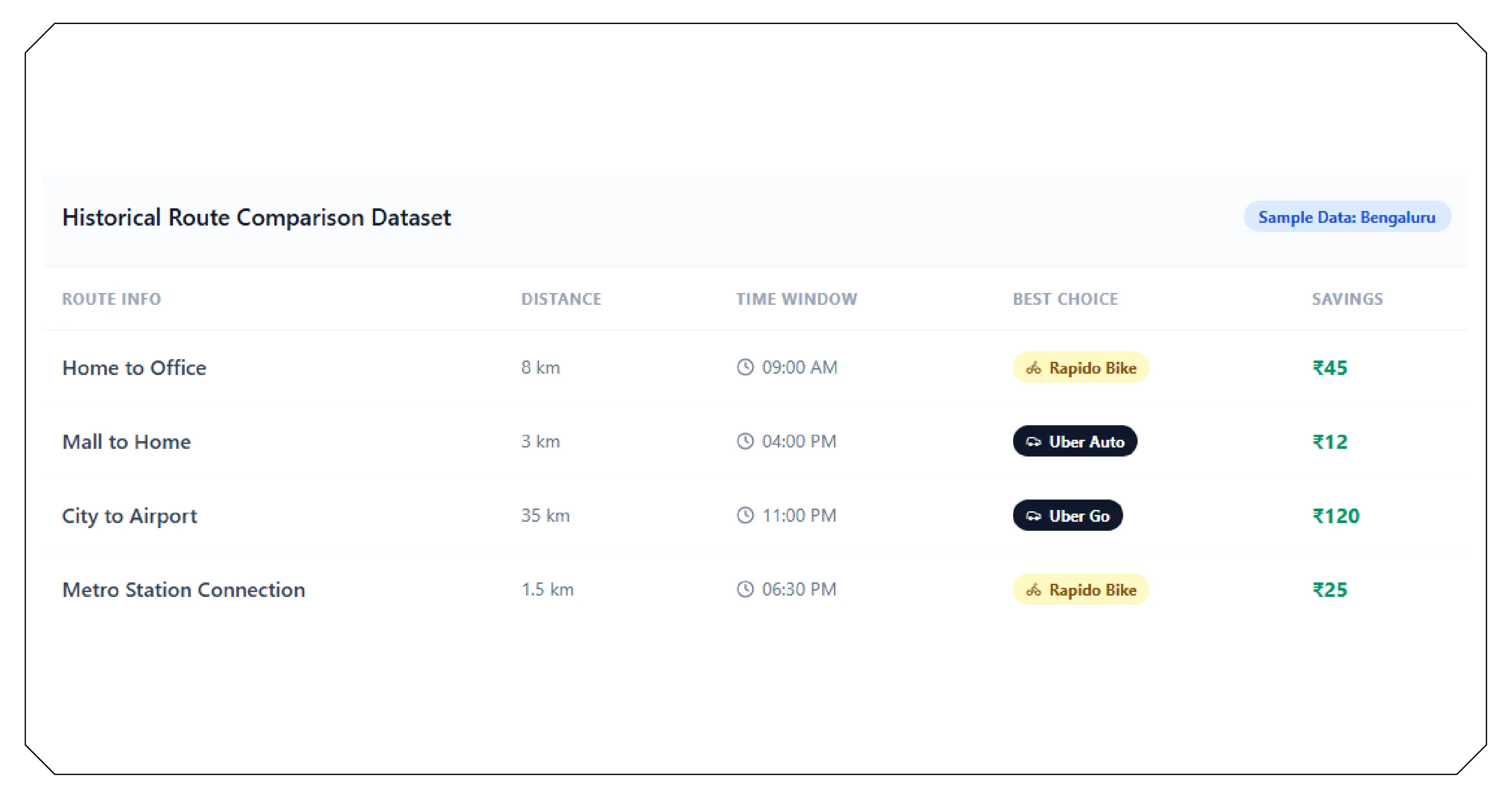
Task: Click bike icon in Home to Office row
Action: pyautogui.click(x=1033, y=368)
